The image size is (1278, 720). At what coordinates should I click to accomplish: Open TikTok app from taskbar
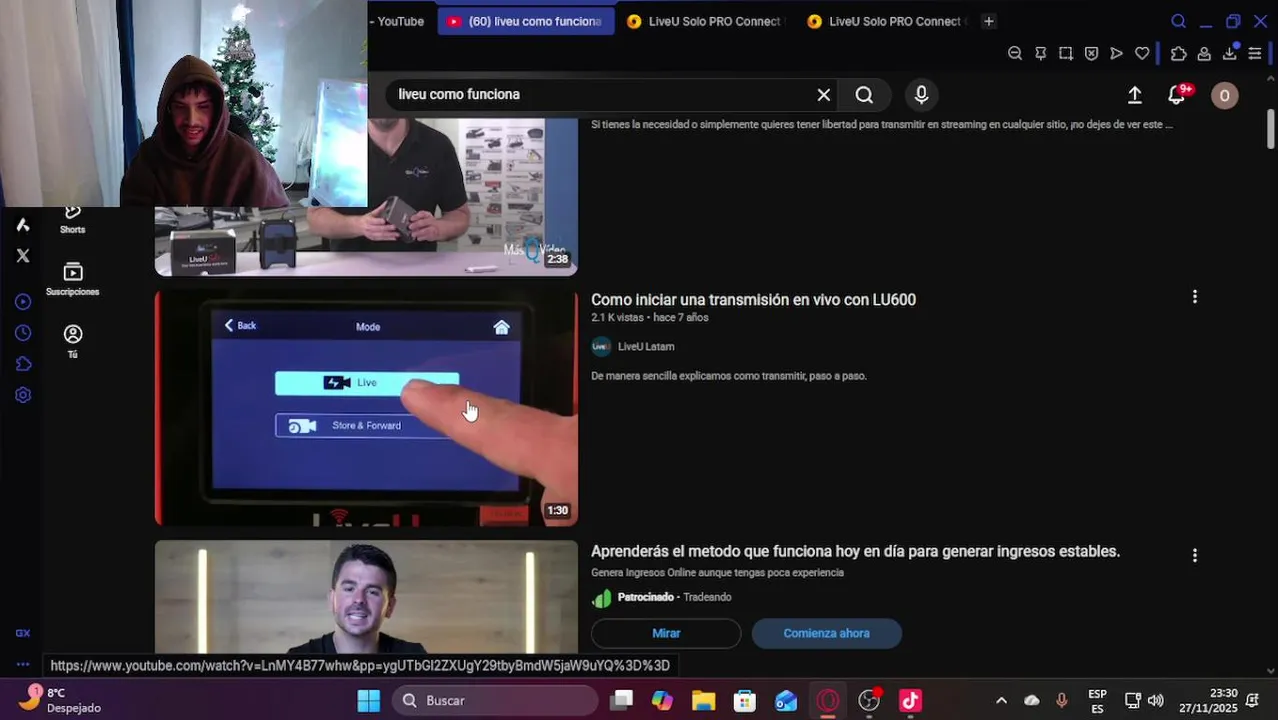point(910,701)
